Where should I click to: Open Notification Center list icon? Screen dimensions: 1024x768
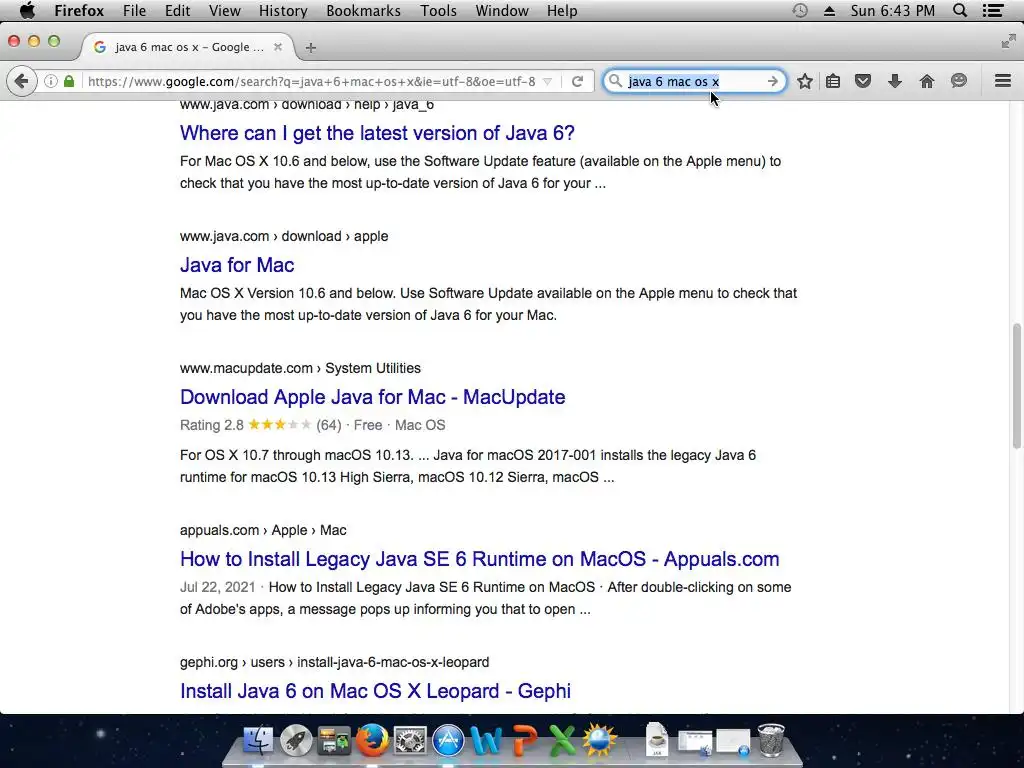point(993,10)
